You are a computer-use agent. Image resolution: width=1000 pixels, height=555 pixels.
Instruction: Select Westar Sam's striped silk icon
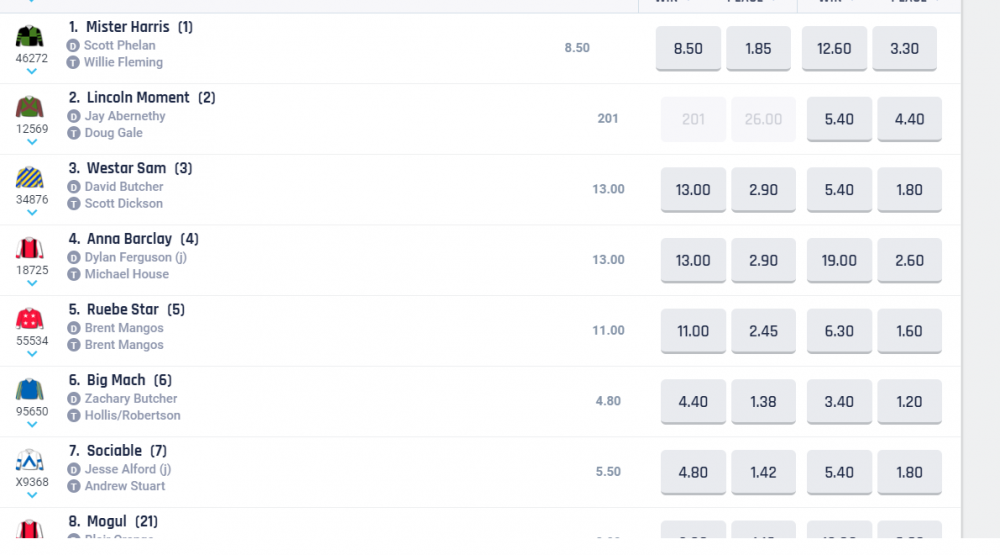click(31, 178)
